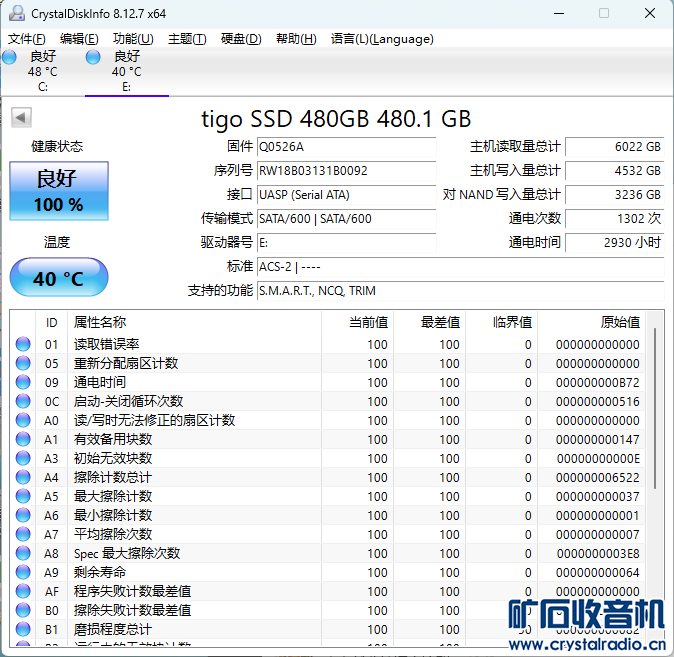Click status orb for attribute A6 最小擦除计数
674x657 pixels.
pos(23,516)
